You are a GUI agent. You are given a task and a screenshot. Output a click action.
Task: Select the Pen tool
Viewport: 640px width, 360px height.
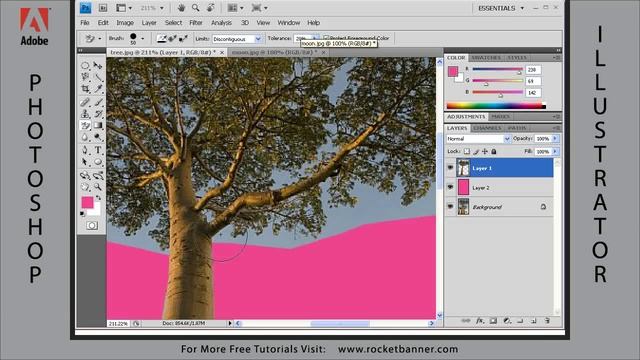(x=85, y=150)
